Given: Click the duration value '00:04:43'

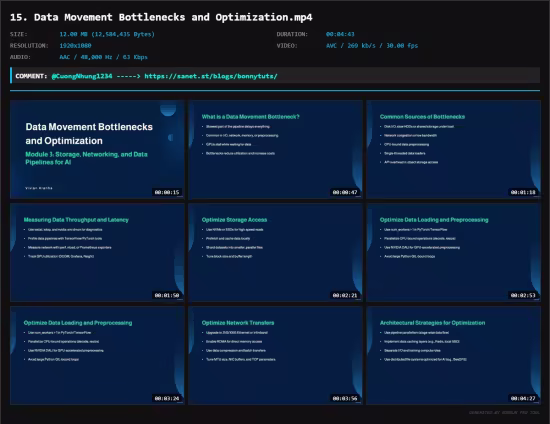Looking at the screenshot, I should pyautogui.click(x=340, y=34).
